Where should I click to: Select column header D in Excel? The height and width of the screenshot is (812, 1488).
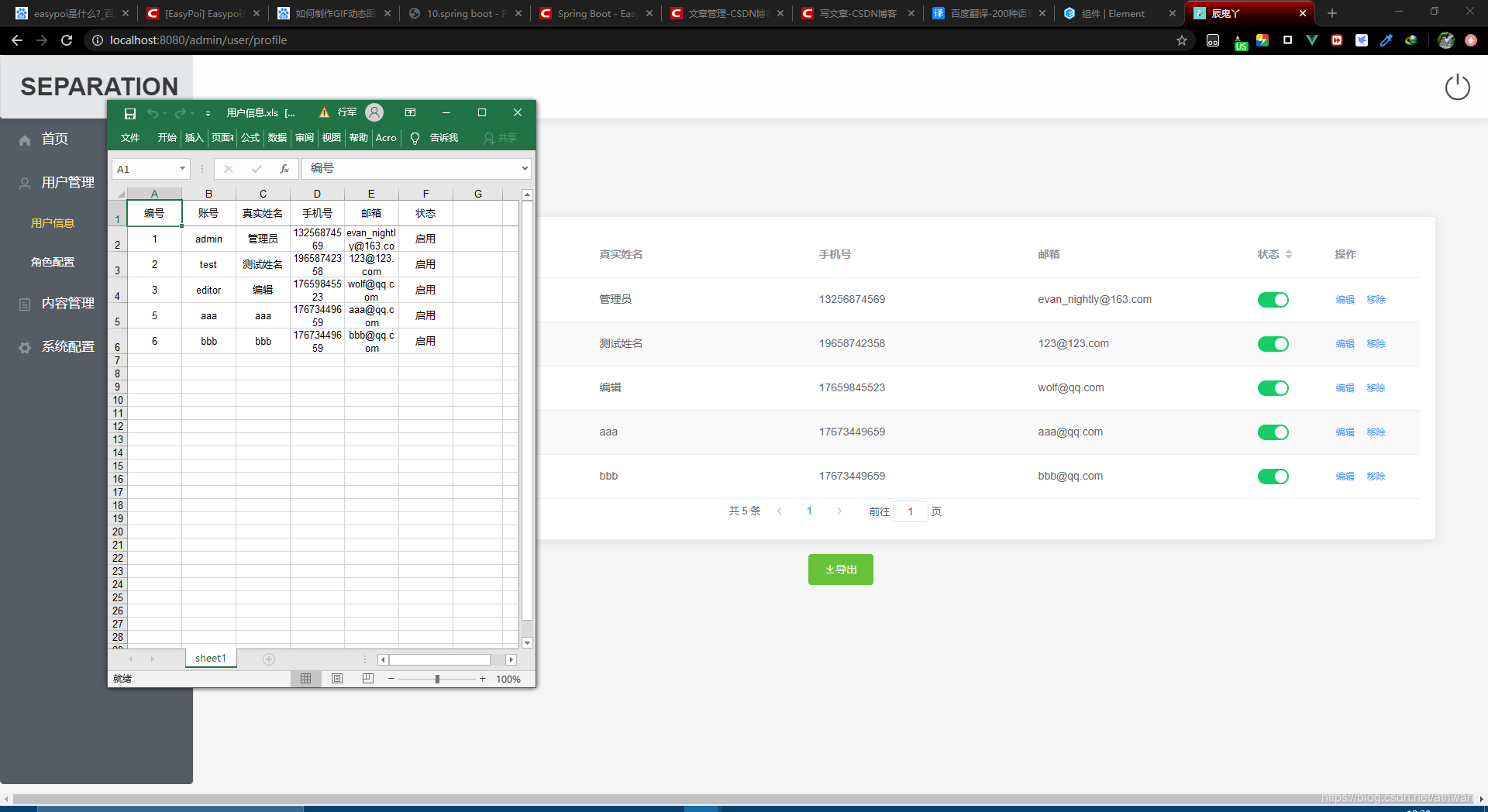[x=317, y=194]
